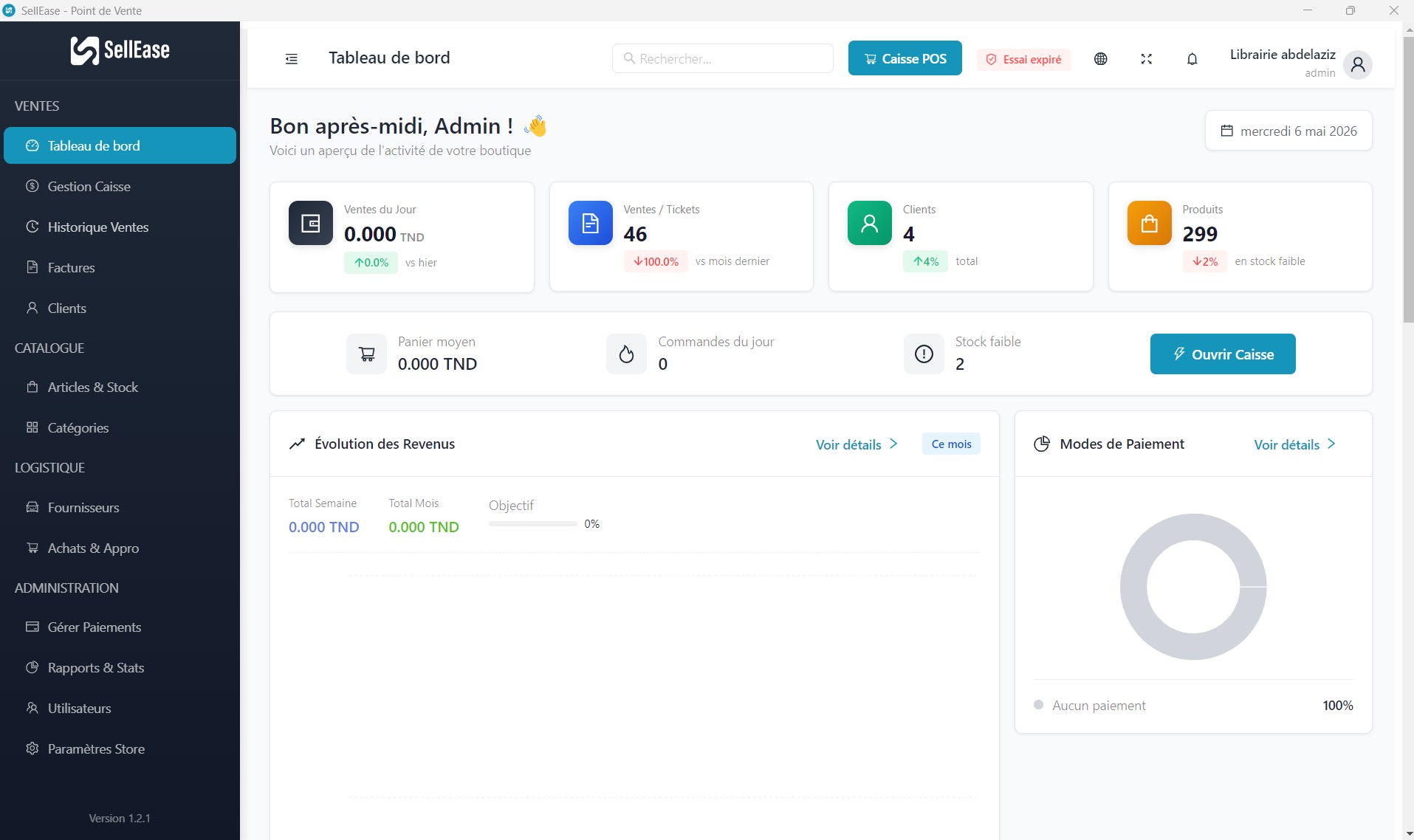Click the search magnifier icon
Image resolution: width=1414 pixels, height=840 pixels.
(629, 58)
